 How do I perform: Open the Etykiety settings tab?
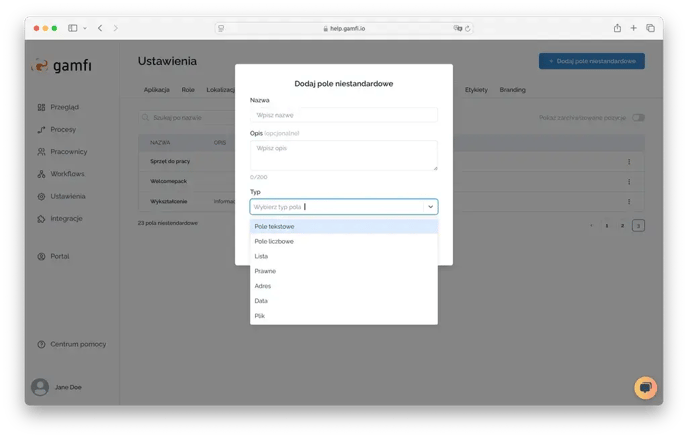click(476, 90)
